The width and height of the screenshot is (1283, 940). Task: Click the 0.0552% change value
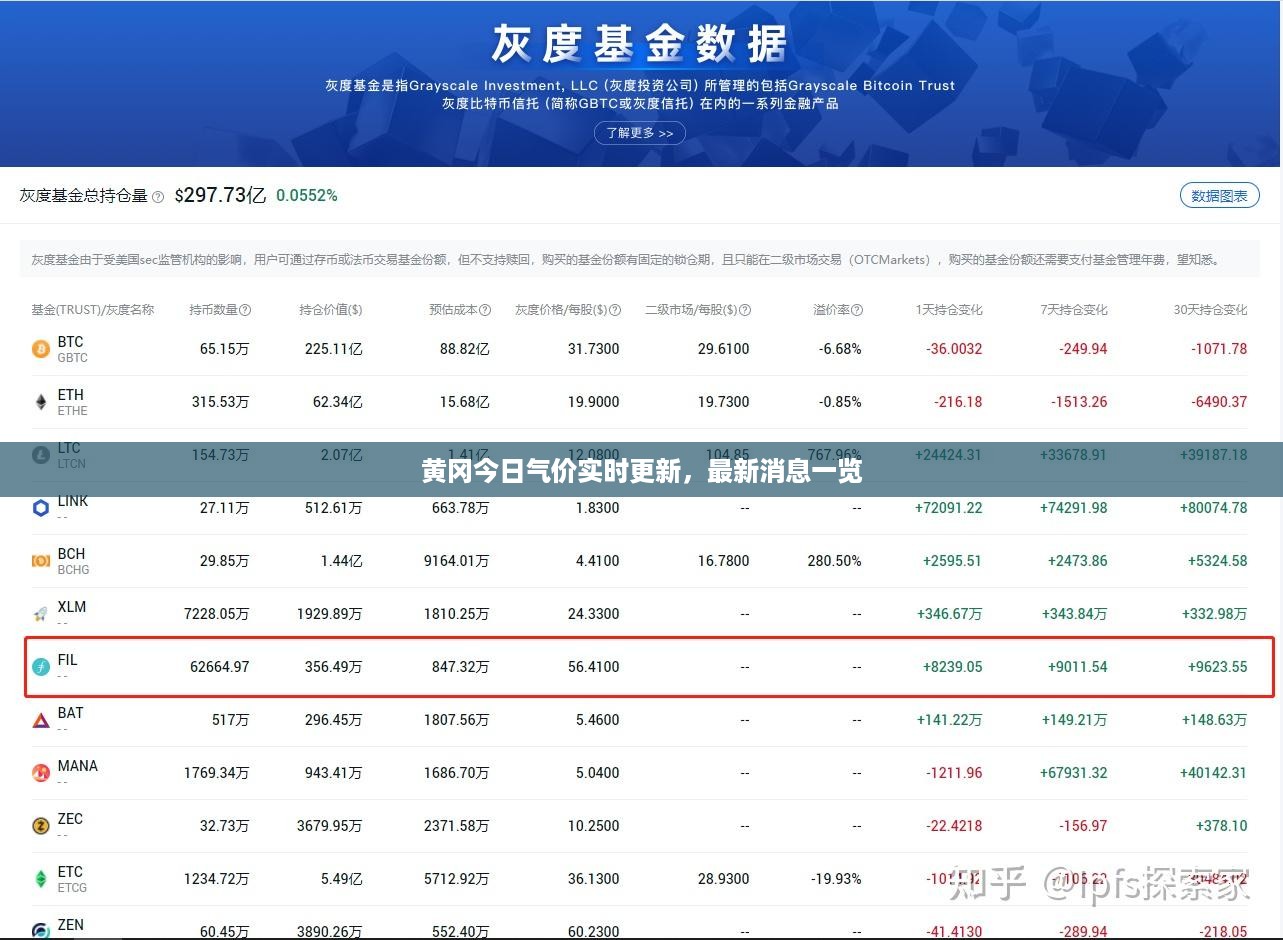pos(307,196)
